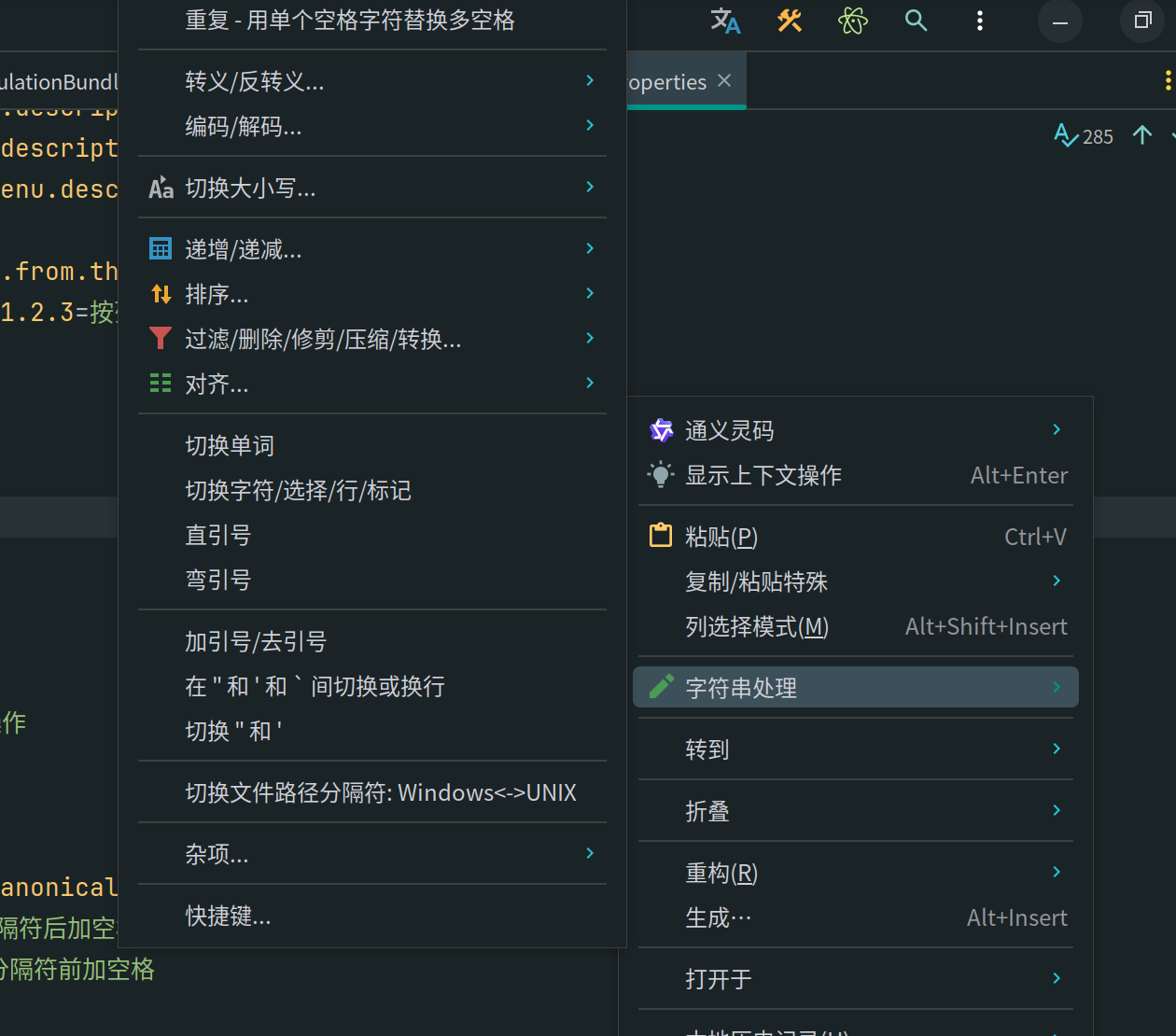Select 生成 from the context menu
The width and height of the screenshot is (1176, 1036).
coord(856,917)
